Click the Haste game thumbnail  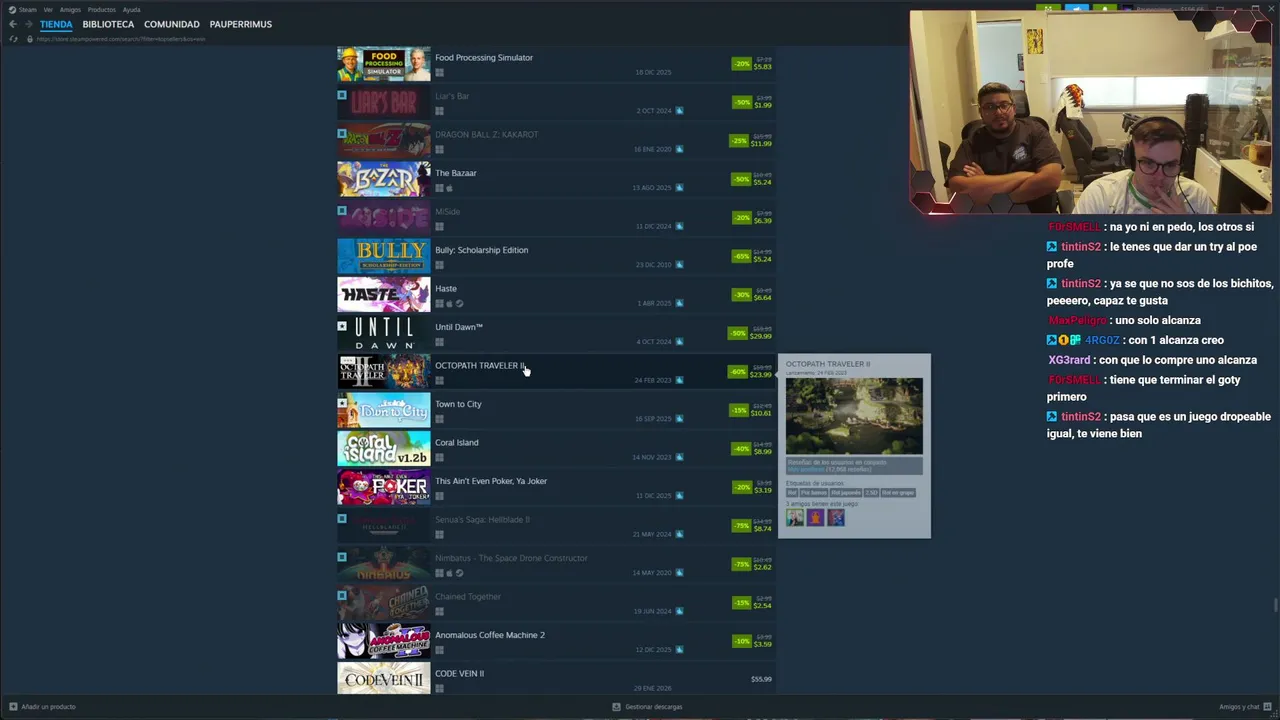click(x=384, y=295)
